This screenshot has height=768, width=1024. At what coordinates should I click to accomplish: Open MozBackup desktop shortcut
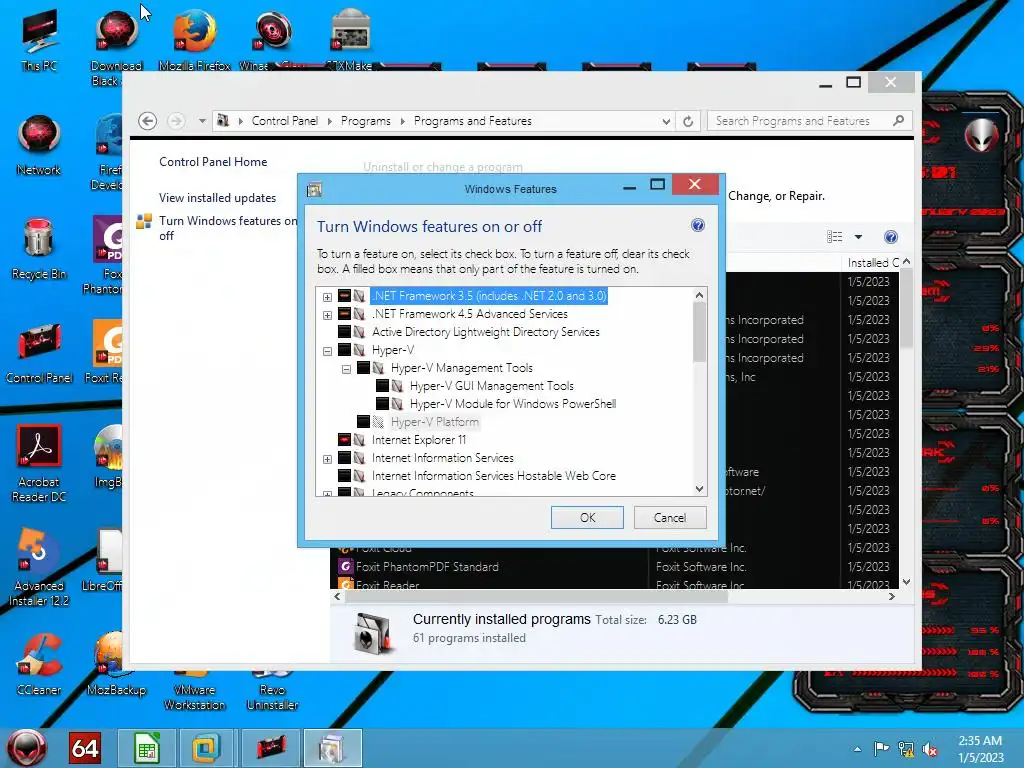tap(116, 665)
